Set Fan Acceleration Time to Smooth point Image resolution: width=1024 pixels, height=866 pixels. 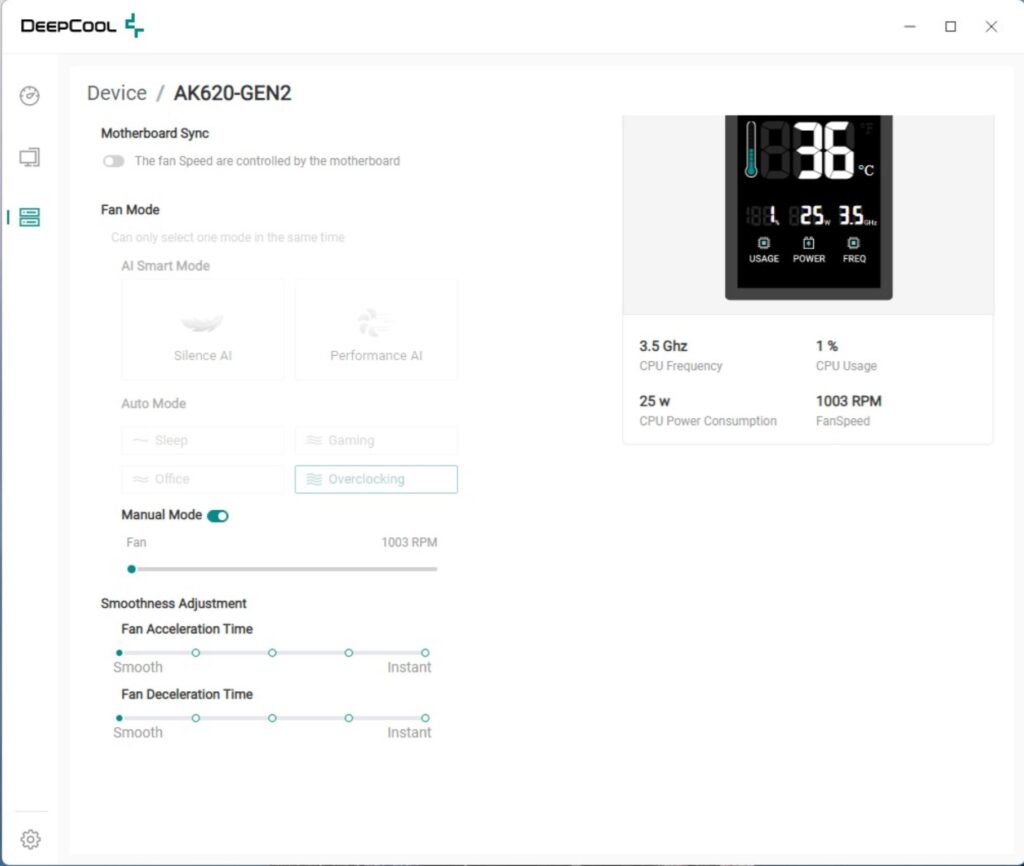[x=119, y=653]
